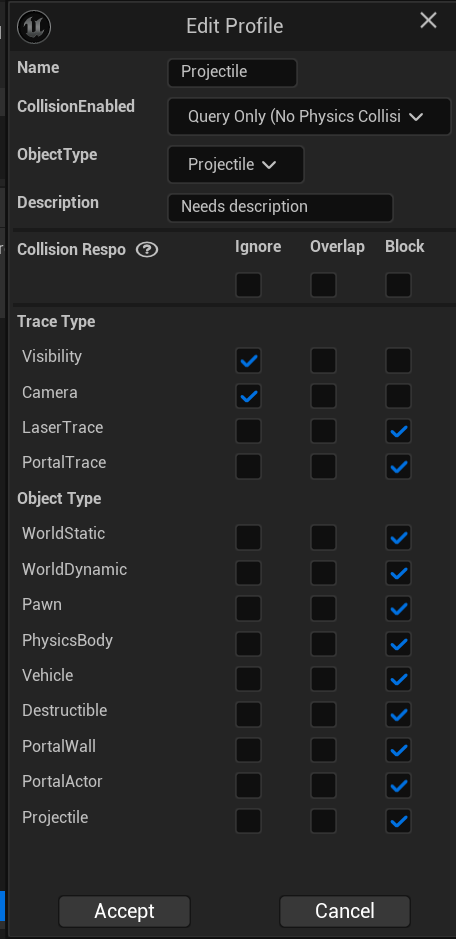Viewport: 456px width, 939px height.
Task: Check the Overlap all header checkbox
Action: (324, 285)
